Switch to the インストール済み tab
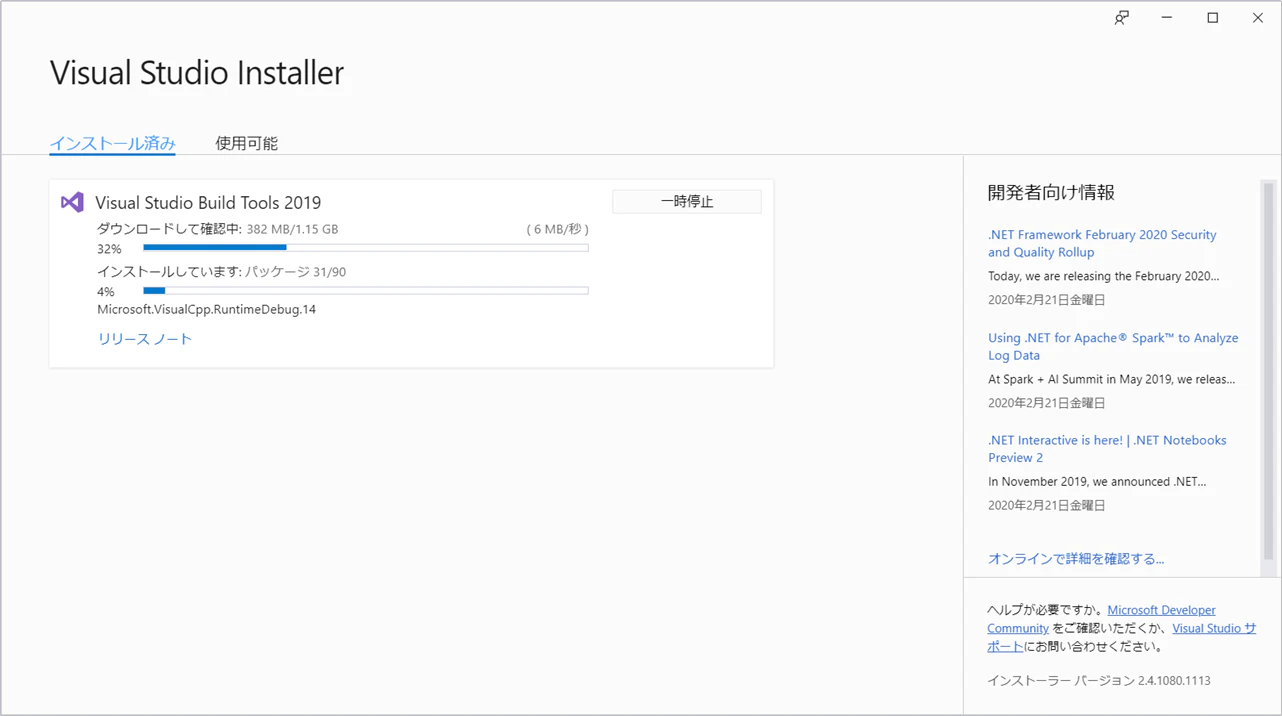The width and height of the screenshot is (1282, 716). tap(113, 143)
